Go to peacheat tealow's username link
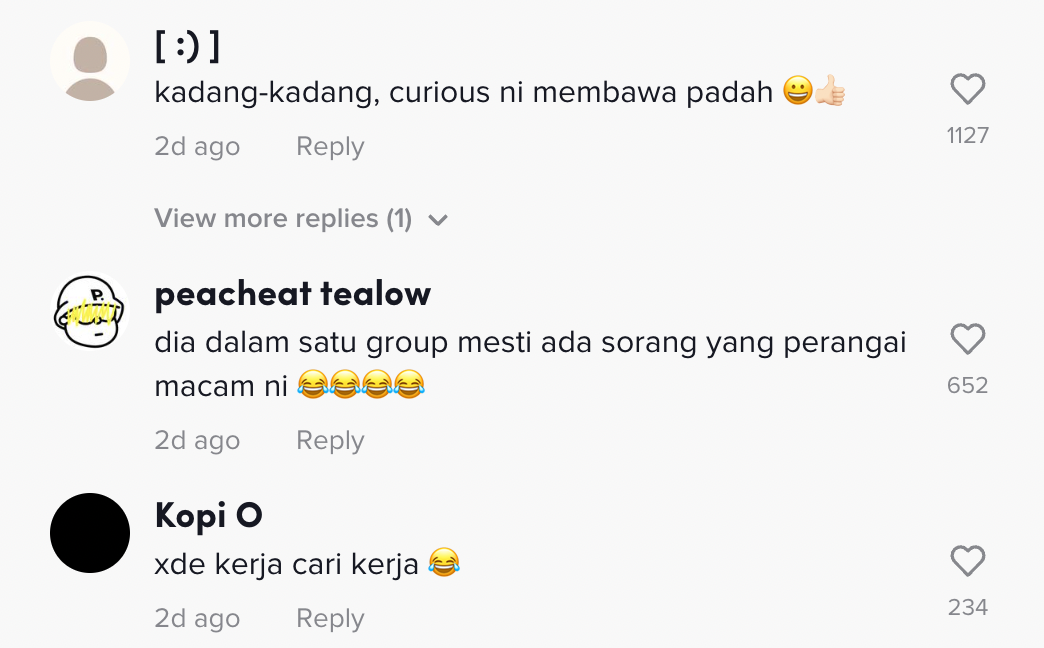Screen dimensions: 1044x648 point(293,294)
